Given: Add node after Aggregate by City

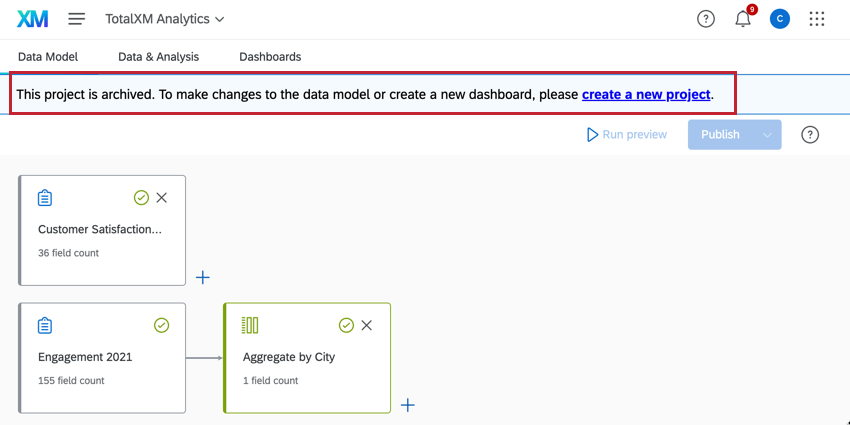Looking at the screenshot, I should (407, 405).
